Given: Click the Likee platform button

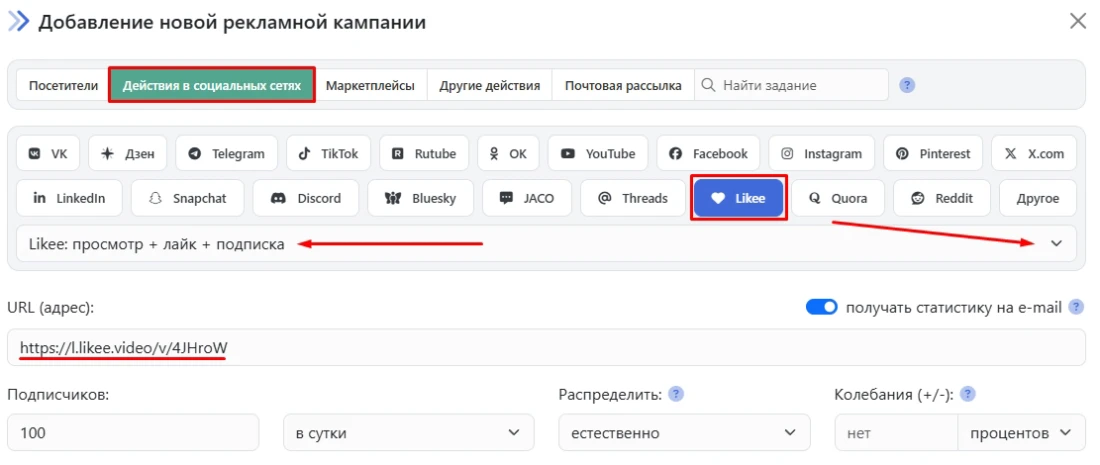Looking at the screenshot, I should pos(739,198).
